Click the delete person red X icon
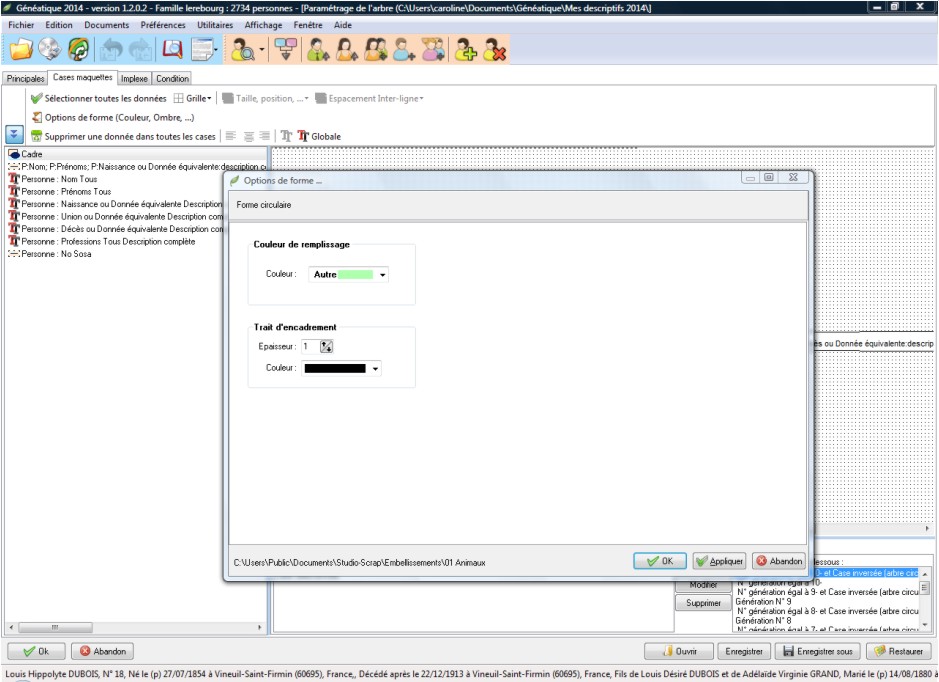Image resolution: width=939 pixels, height=682 pixels. coord(493,49)
